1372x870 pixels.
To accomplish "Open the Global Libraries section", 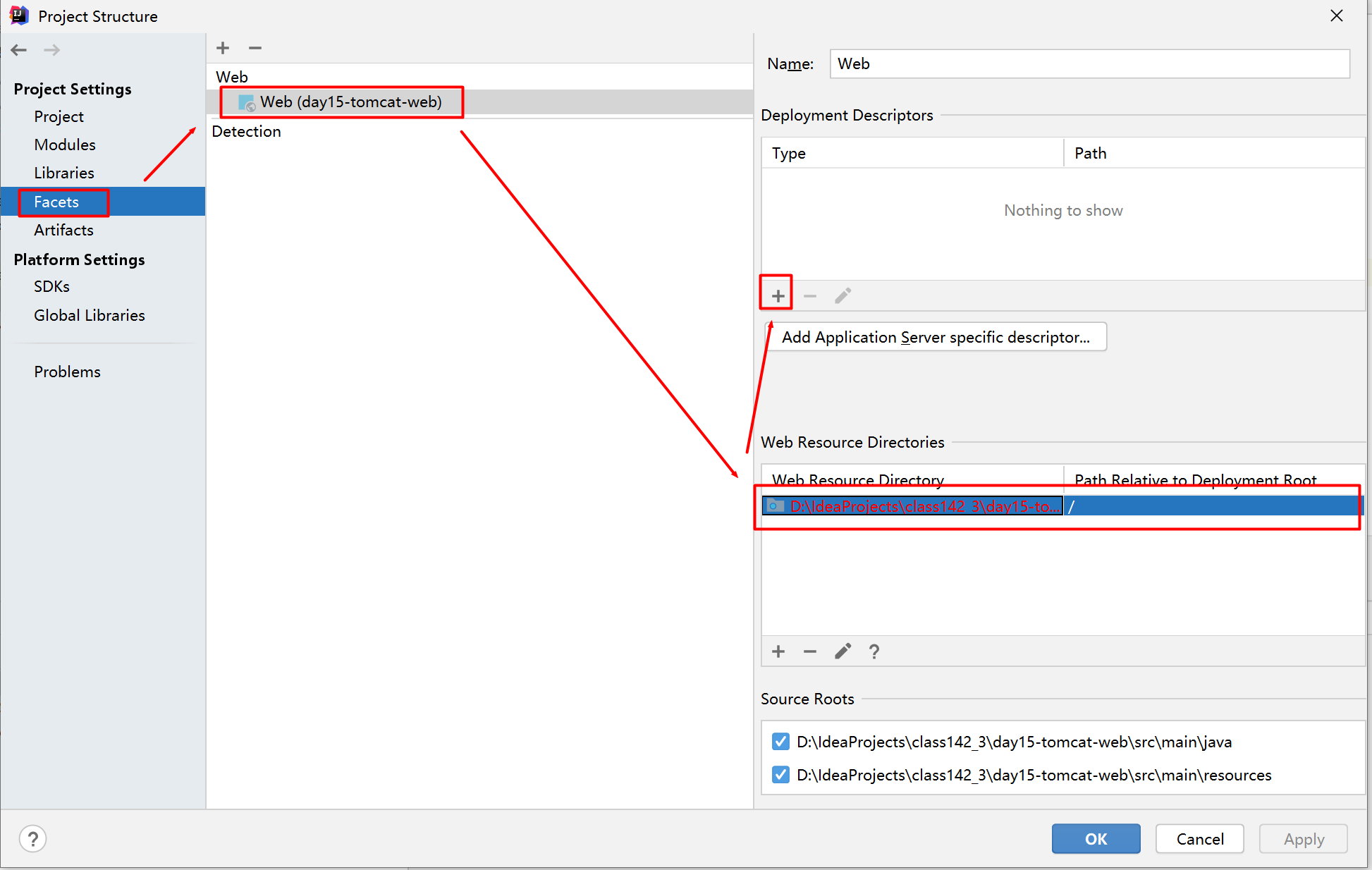I will pos(90,315).
